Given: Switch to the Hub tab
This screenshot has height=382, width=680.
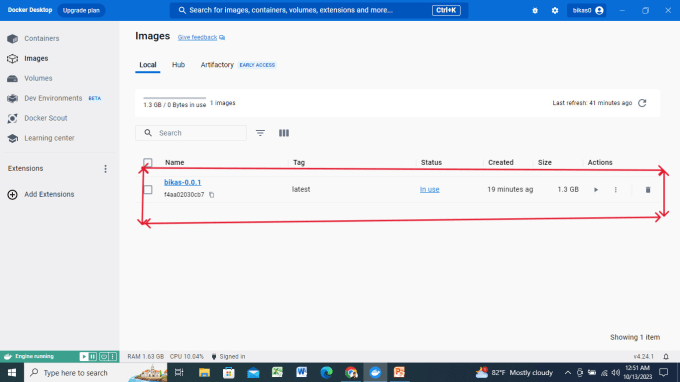Looking at the screenshot, I should pos(178,65).
